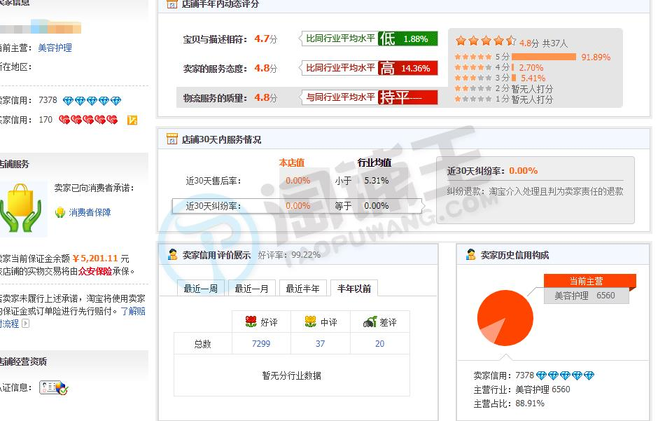Click the 店铺30天内服务情况 header icon
The width and height of the screenshot is (658, 421).
(x=170, y=139)
